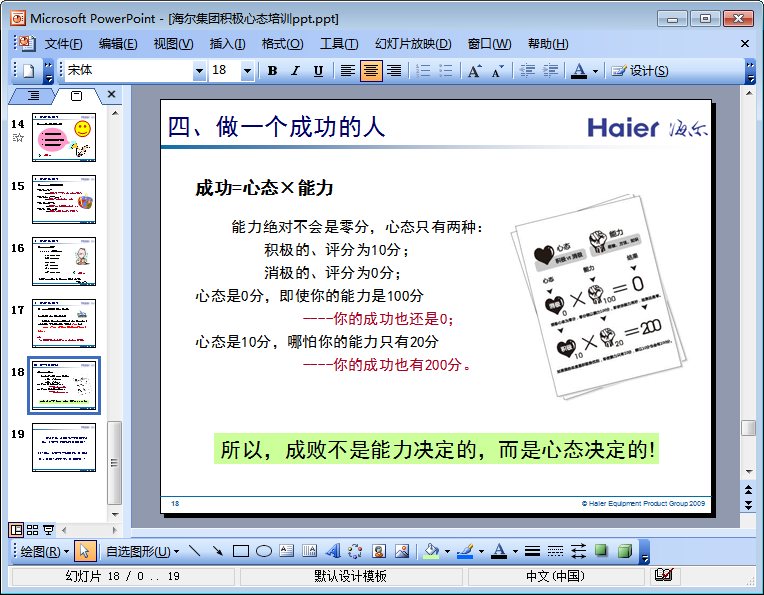This screenshot has width=764, height=595.
Task: Insert a vertical text box
Action: pyautogui.click(x=309, y=551)
